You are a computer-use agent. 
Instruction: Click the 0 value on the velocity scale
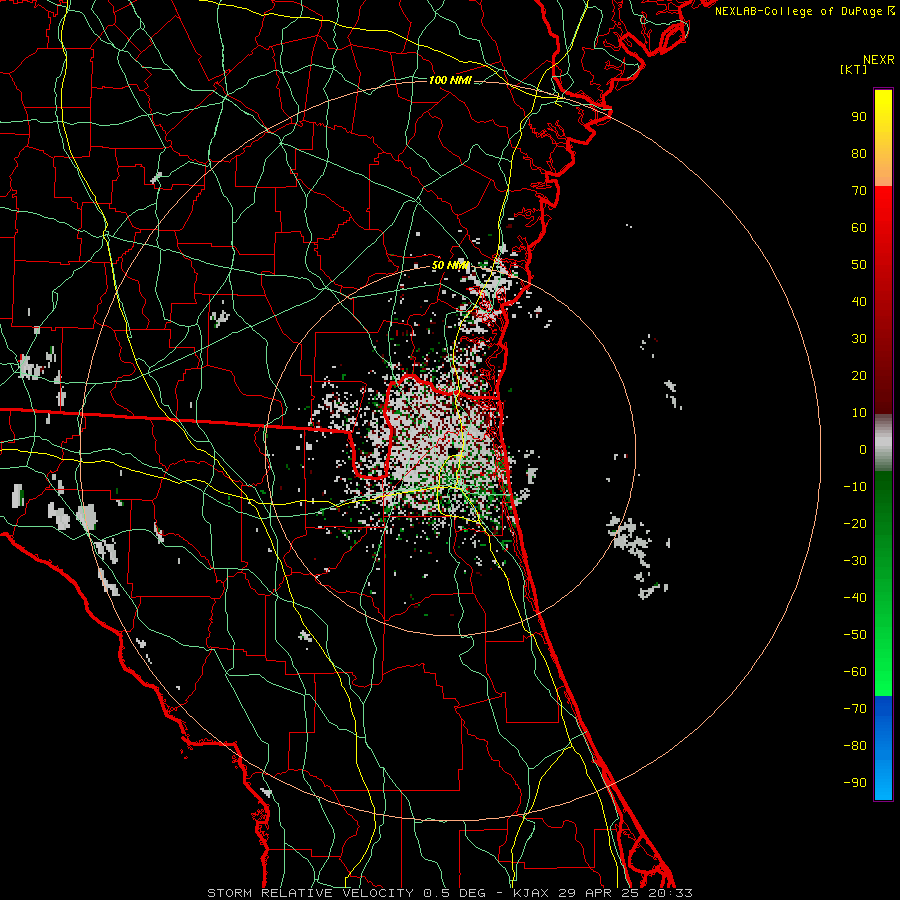click(x=863, y=449)
